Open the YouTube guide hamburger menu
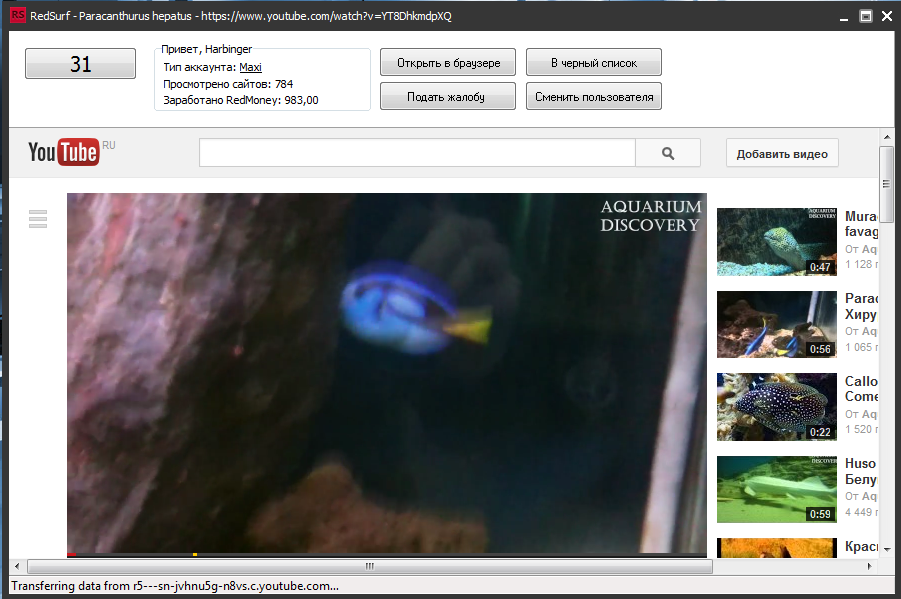The width and height of the screenshot is (901, 599). [38, 219]
